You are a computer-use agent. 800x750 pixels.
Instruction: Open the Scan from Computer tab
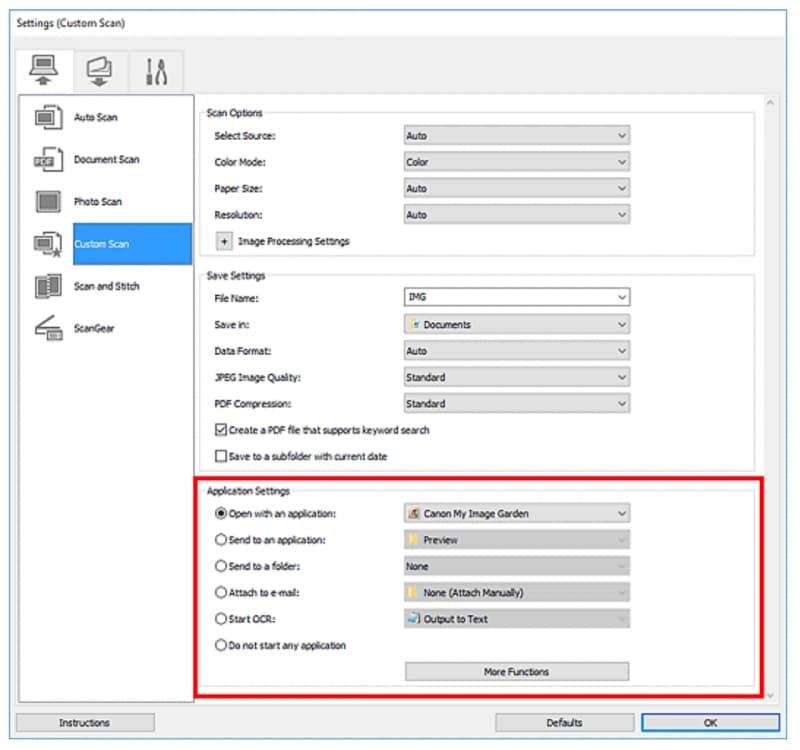coord(44,71)
